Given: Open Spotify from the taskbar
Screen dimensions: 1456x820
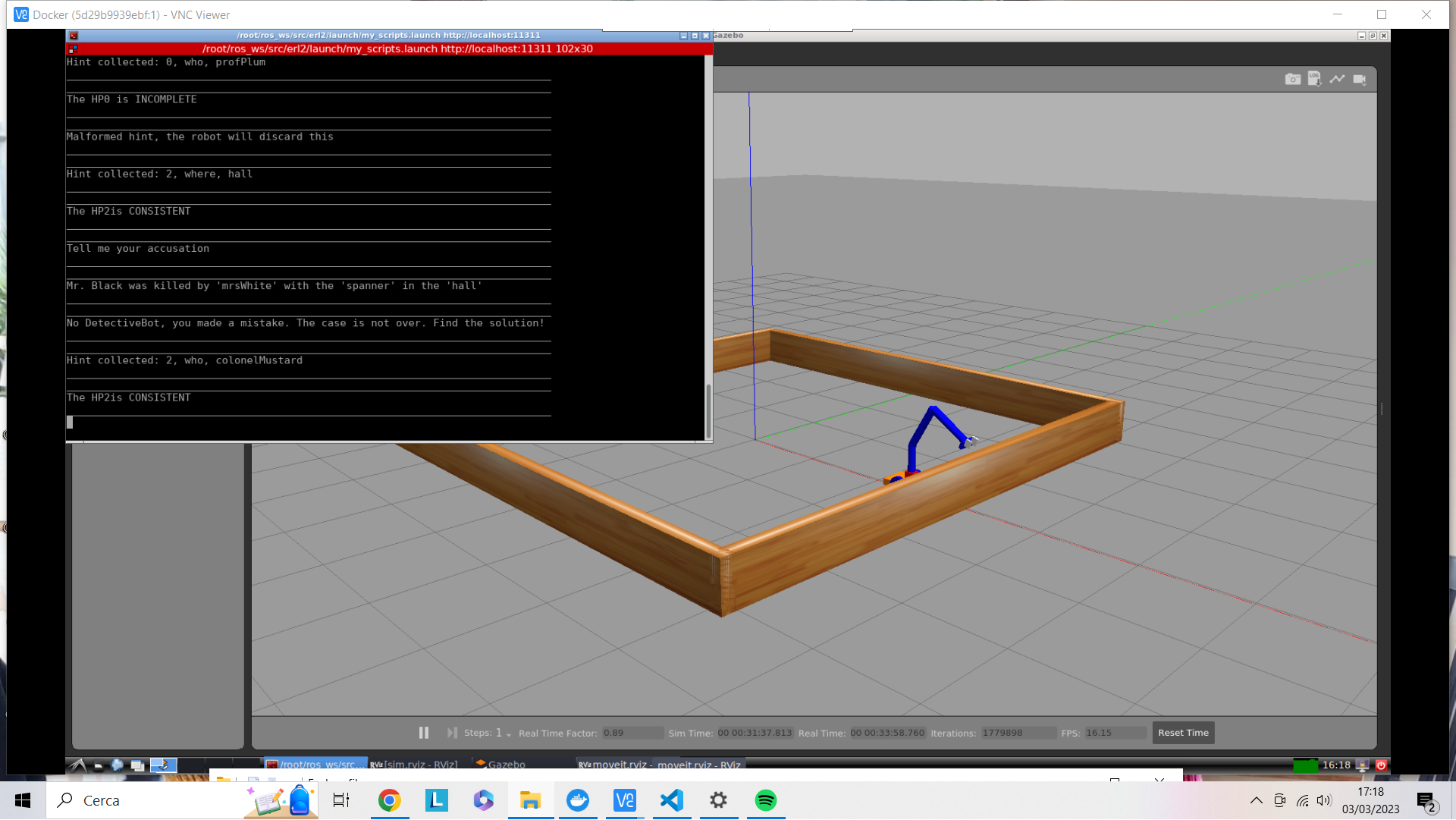Looking at the screenshot, I should click(x=766, y=800).
